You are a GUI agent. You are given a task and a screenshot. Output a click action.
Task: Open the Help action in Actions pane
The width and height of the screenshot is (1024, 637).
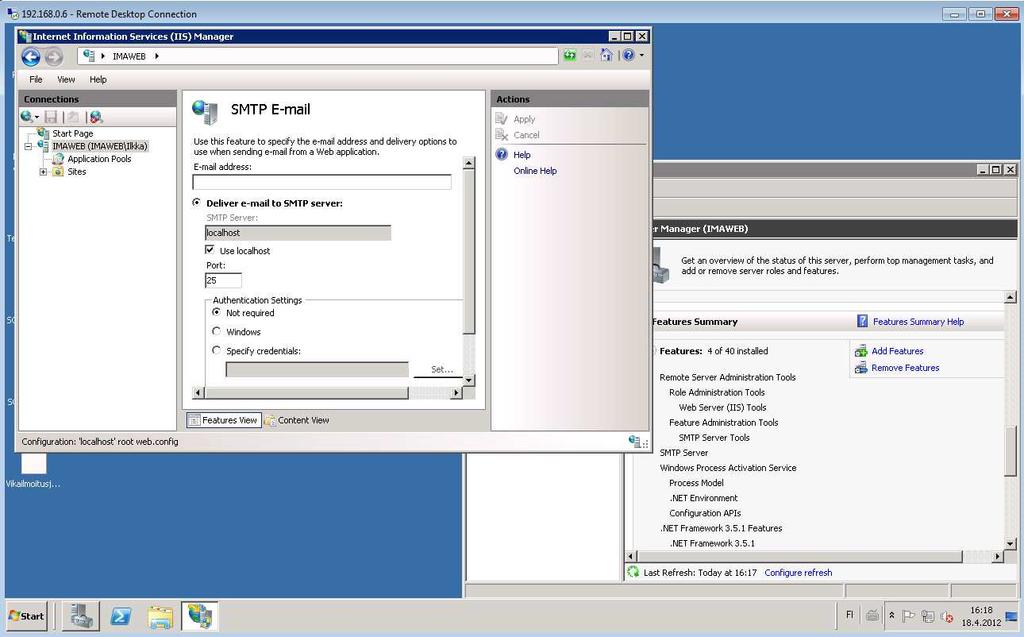522,155
